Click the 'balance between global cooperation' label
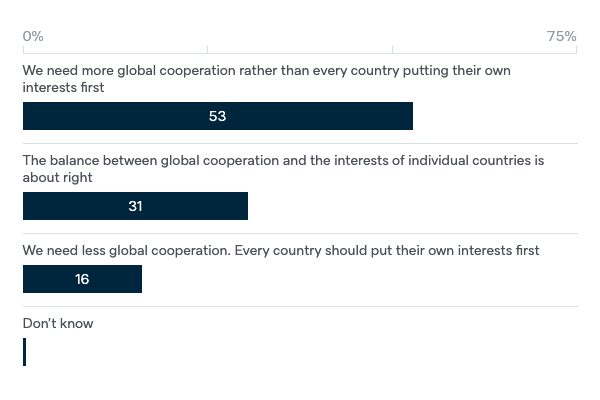The width and height of the screenshot is (600, 400). (x=283, y=169)
